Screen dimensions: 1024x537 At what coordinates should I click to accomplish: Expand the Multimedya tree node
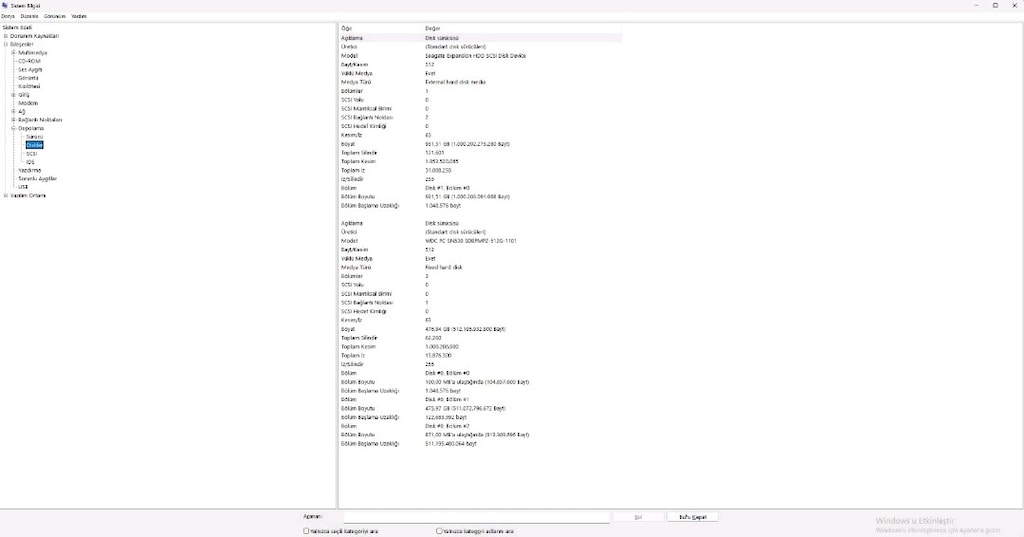(x=14, y=53)
